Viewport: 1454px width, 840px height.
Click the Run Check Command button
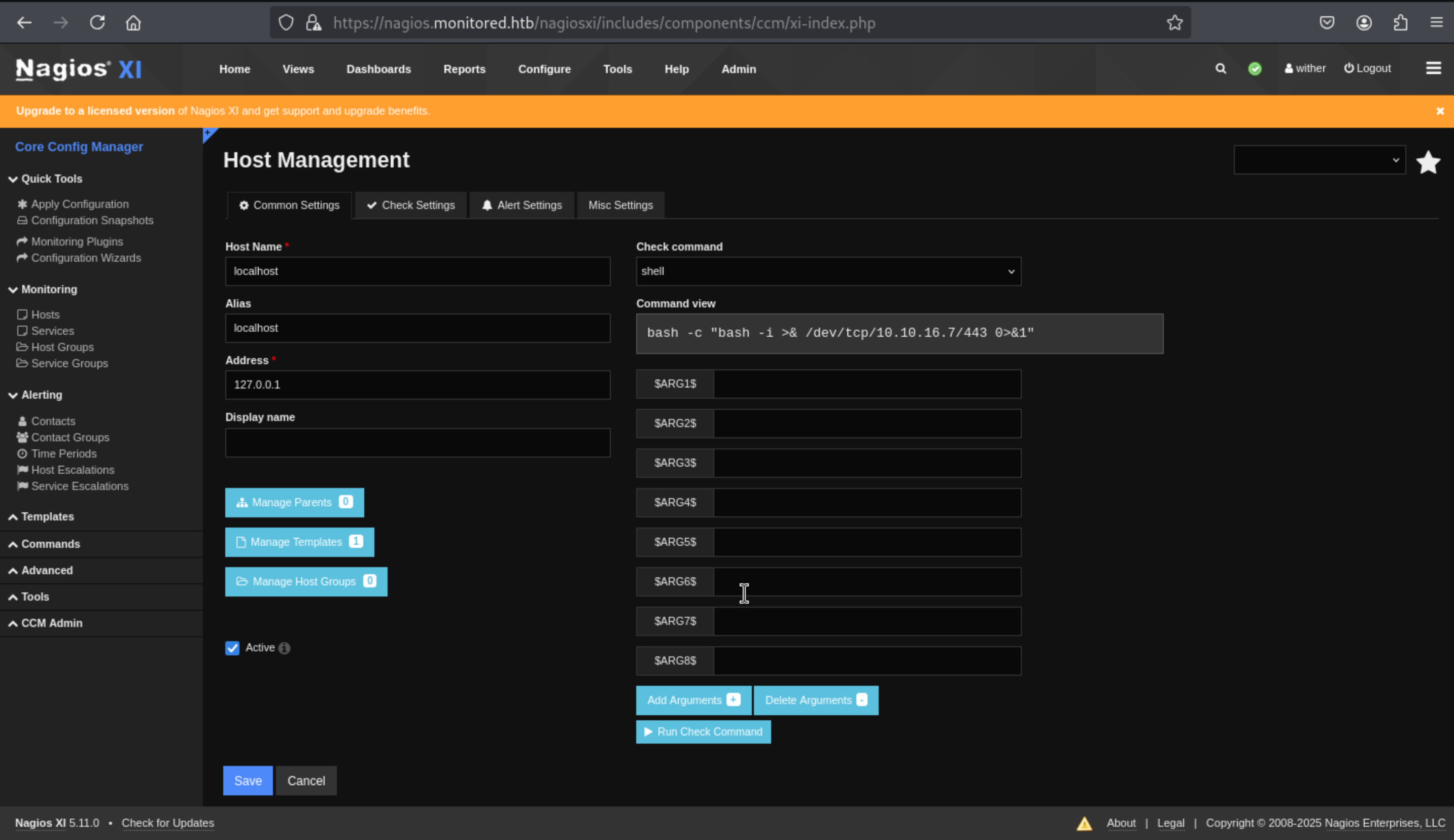(703, 731)
